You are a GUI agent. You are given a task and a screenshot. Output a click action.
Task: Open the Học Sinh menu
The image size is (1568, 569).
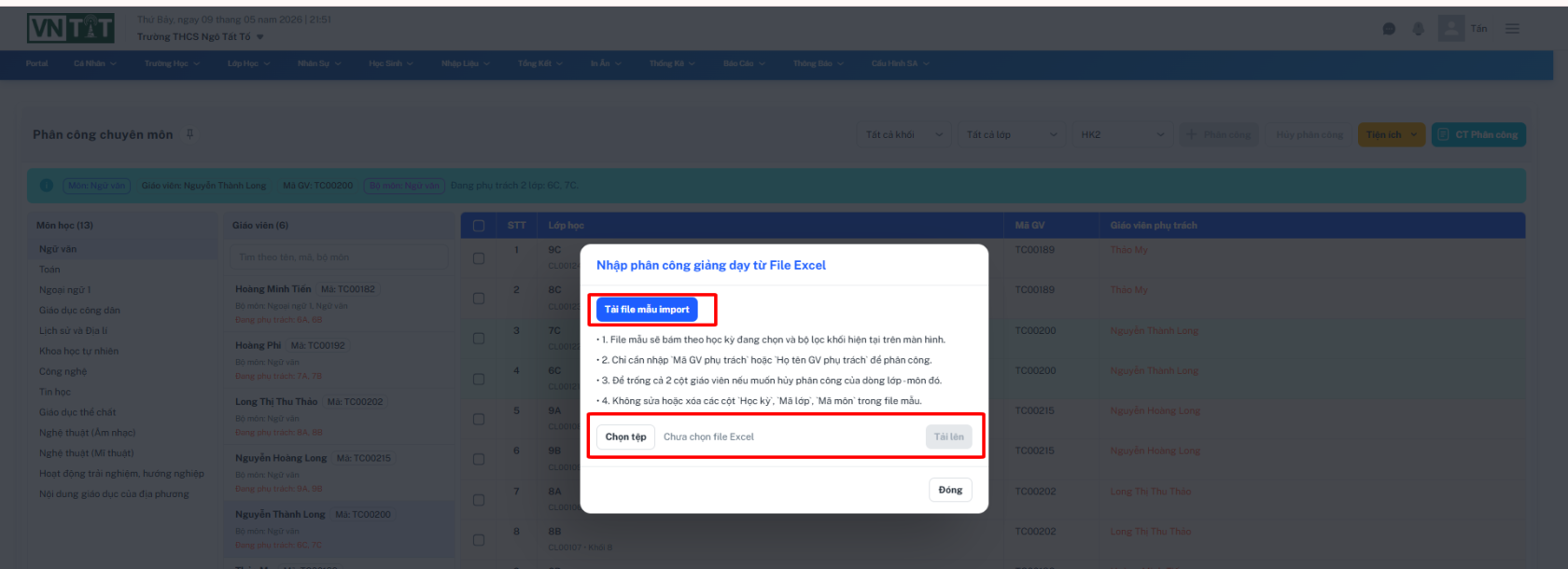391,63
